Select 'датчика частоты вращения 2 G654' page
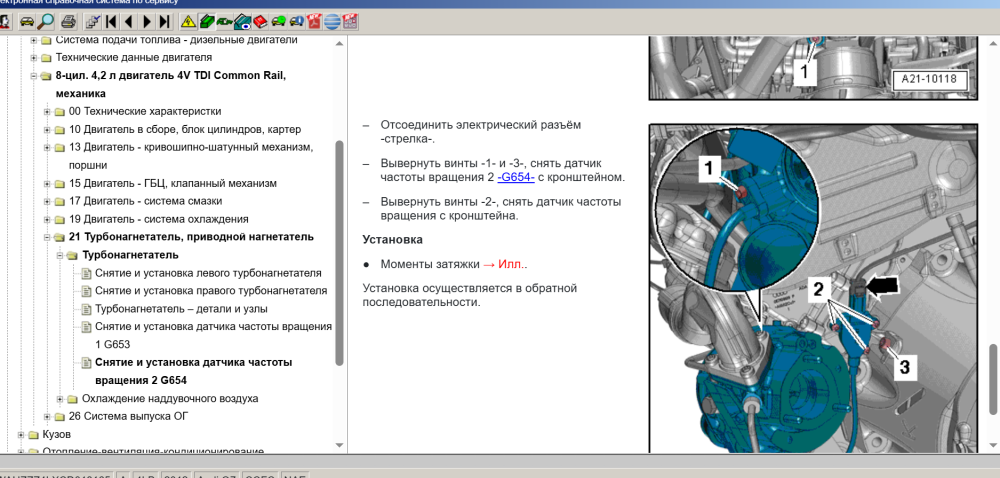The image size is (1000, 478). pyautogui.click(x=194, y=371)
